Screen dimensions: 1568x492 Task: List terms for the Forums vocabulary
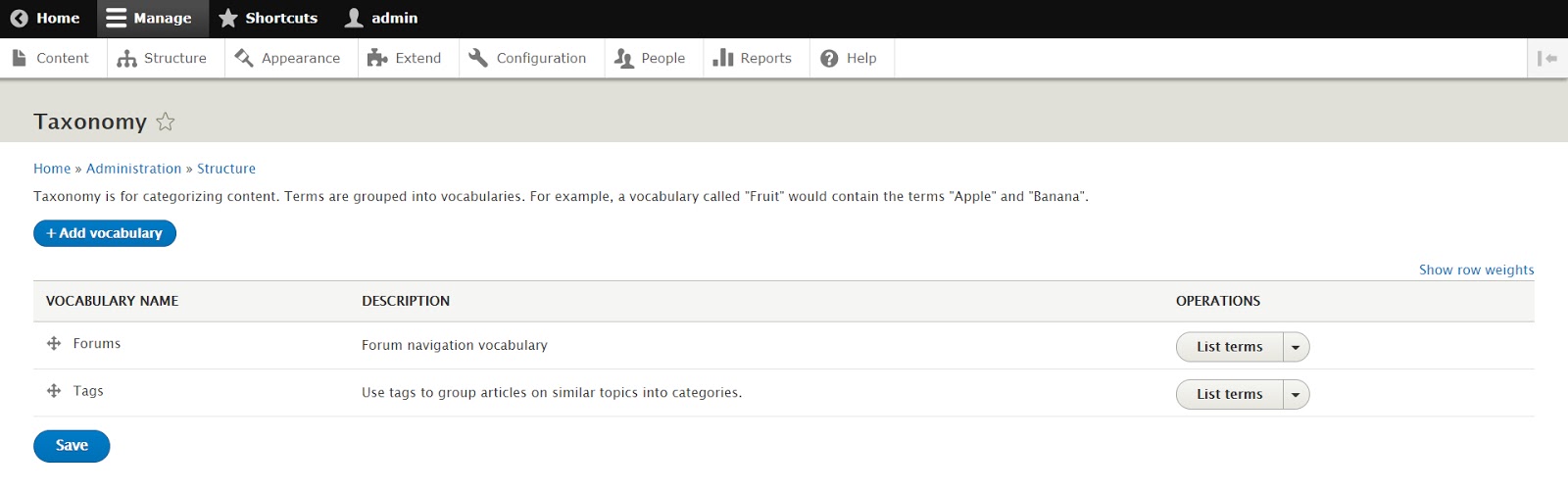point(1229,347)
